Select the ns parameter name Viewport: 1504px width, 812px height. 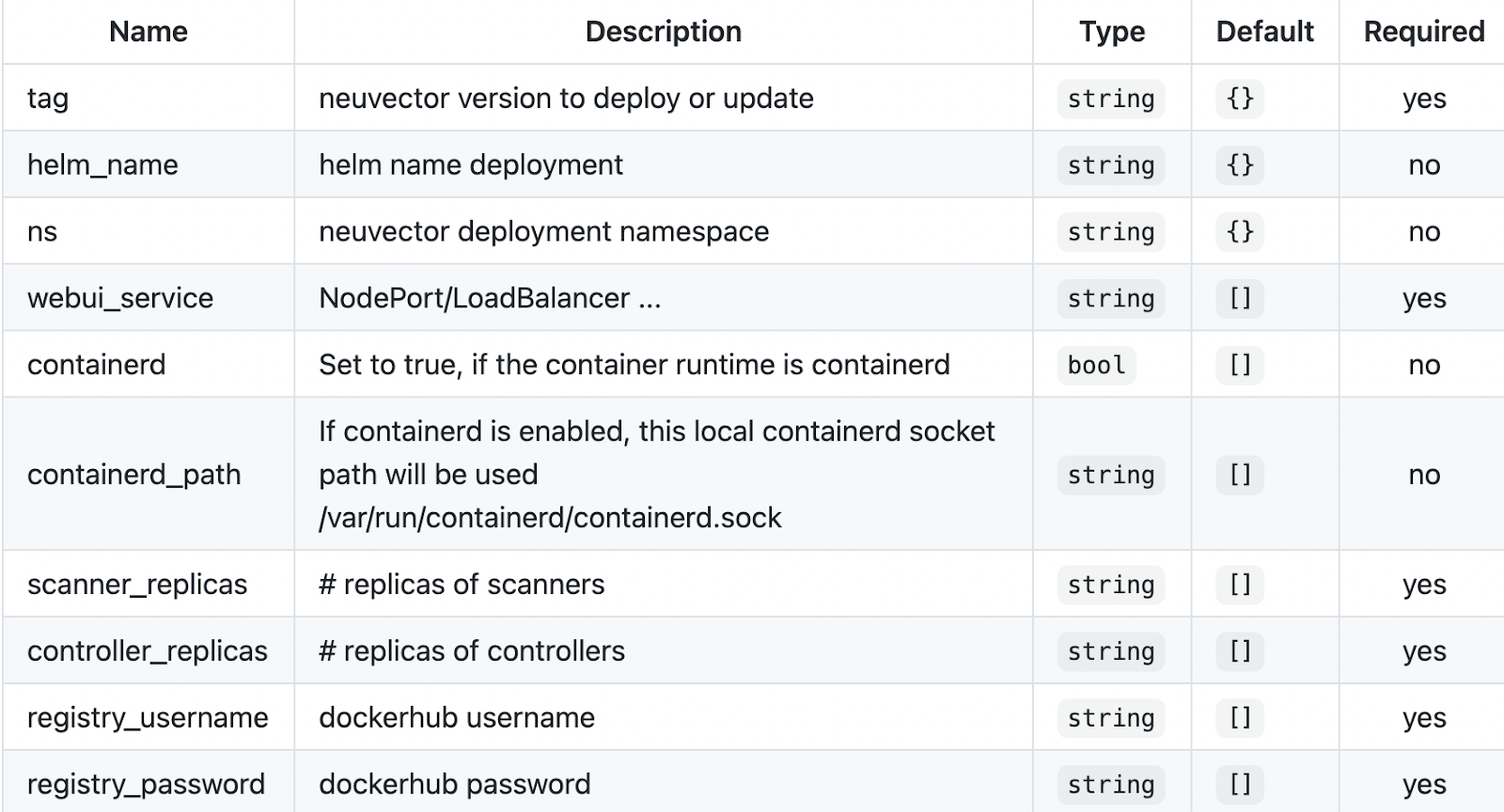coord(42,232)
